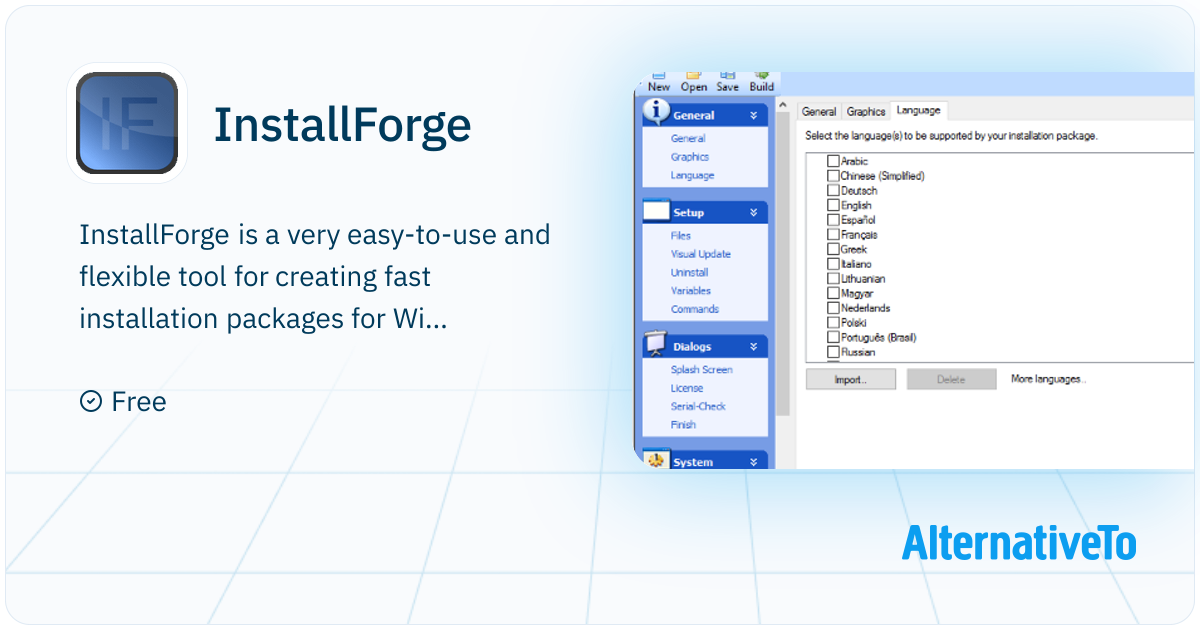Open Files under Setup
Image resolution: width=1200 pixels, height=630 pixels.
pyautogui.click(x=681, y=236)
